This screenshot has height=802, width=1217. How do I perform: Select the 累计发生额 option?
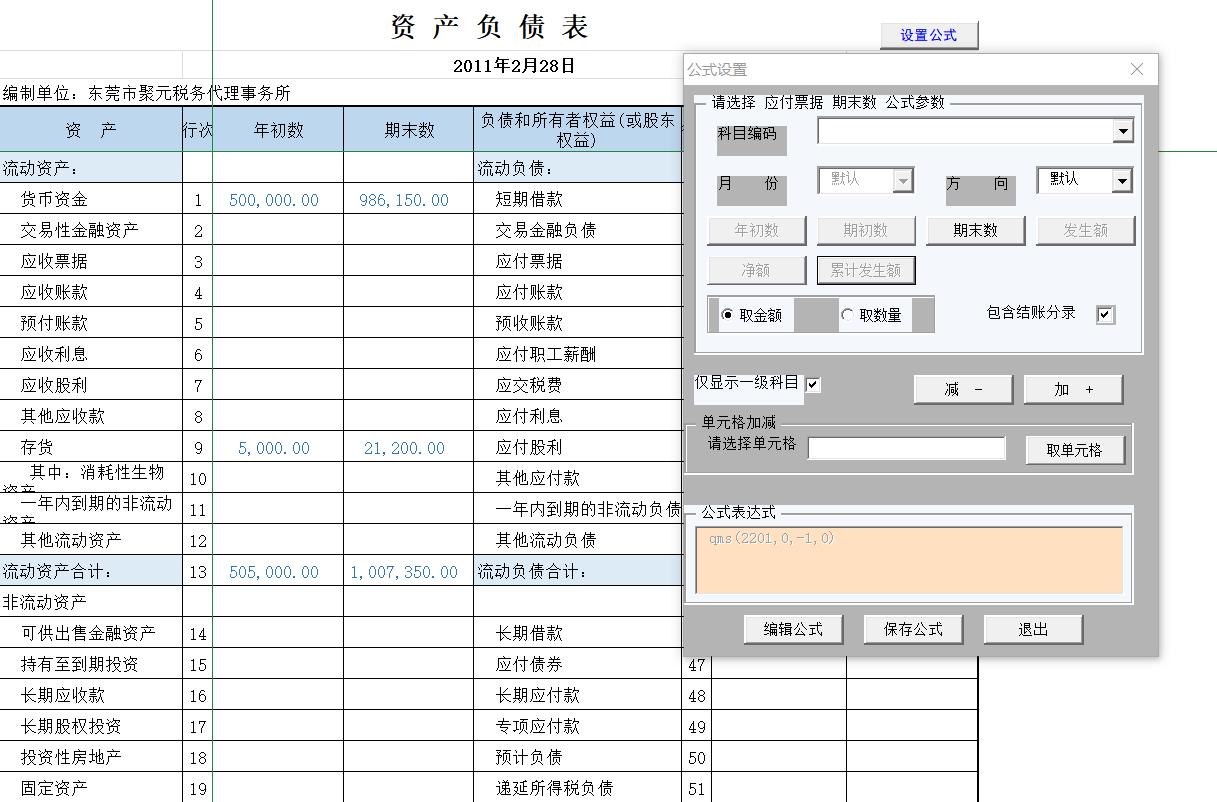(x=866, y=270)
